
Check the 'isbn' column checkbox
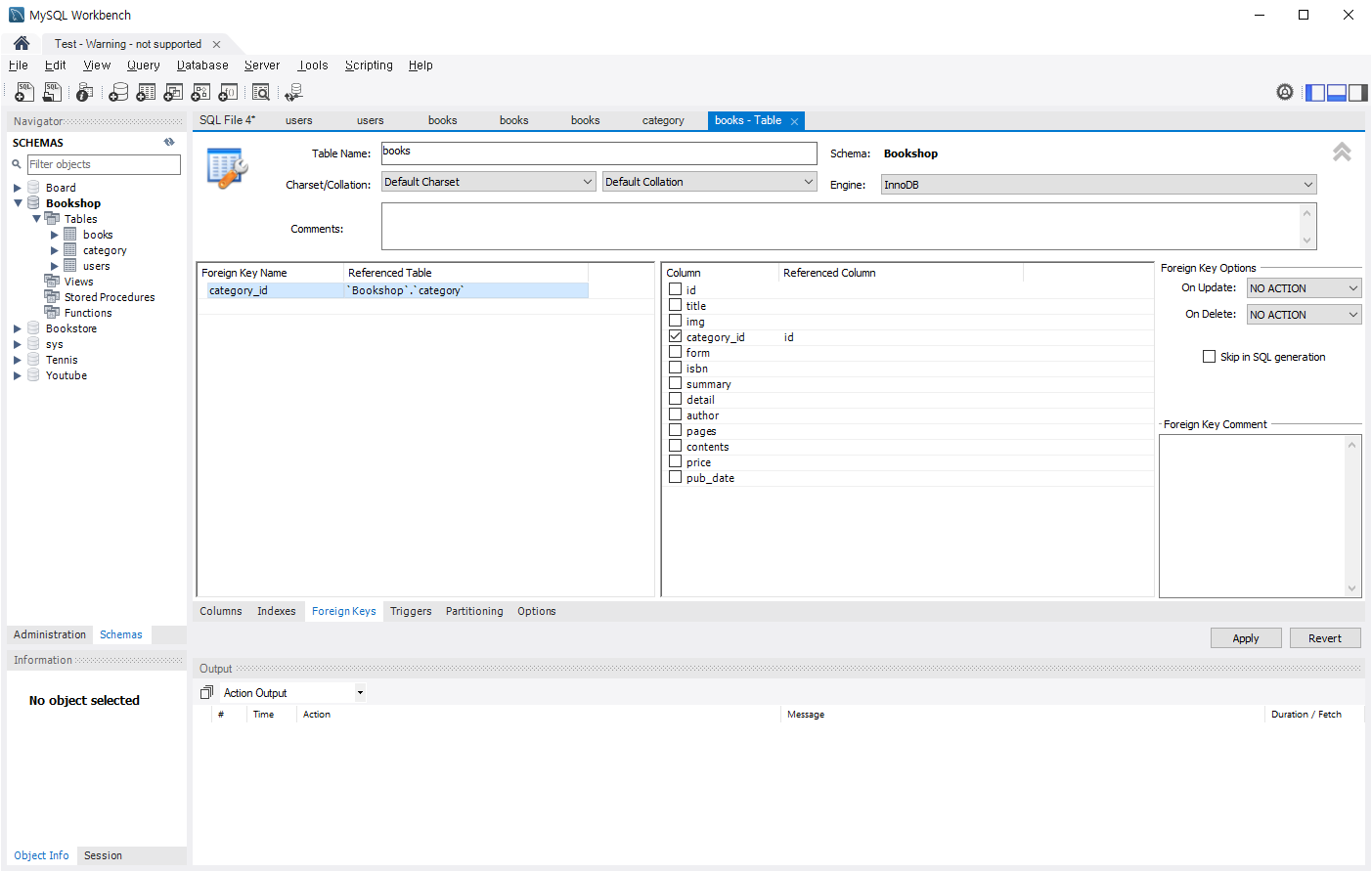pyautogui.click(x=675, y=368)
